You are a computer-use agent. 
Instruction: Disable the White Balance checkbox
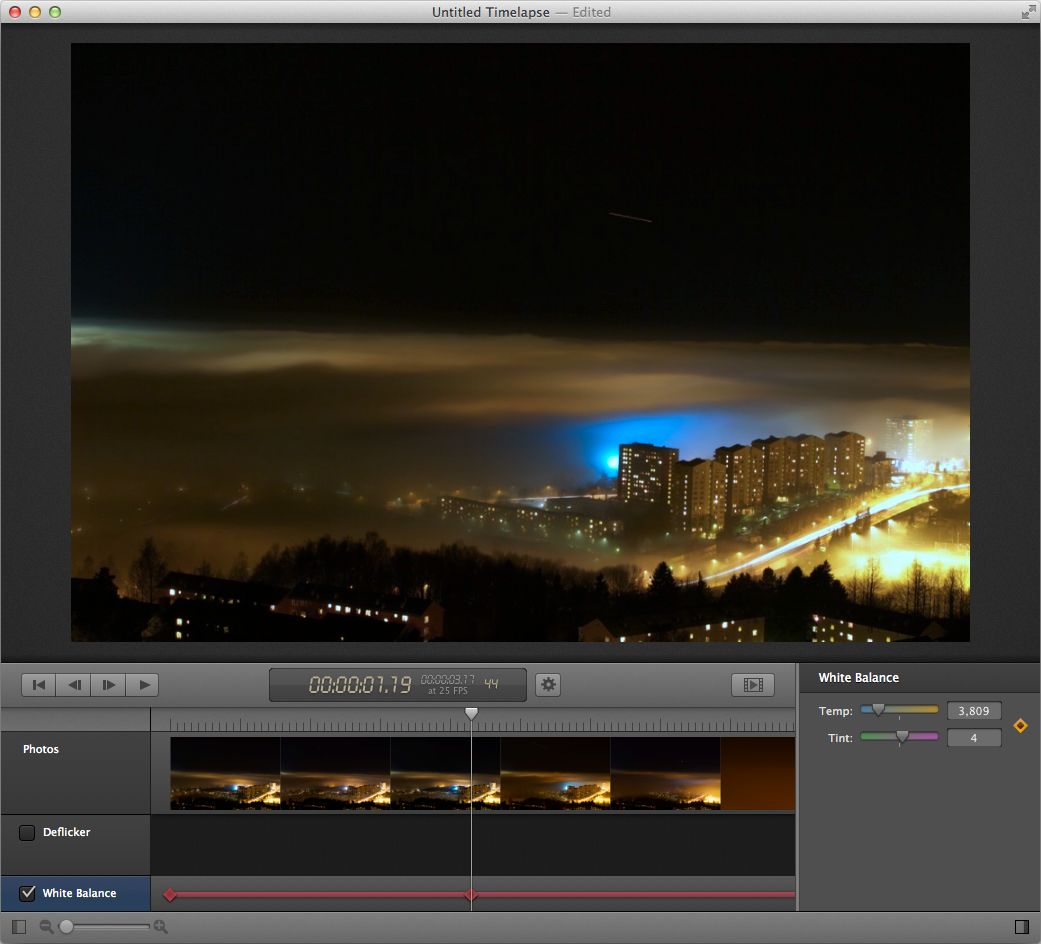click(x=29, y=893)
